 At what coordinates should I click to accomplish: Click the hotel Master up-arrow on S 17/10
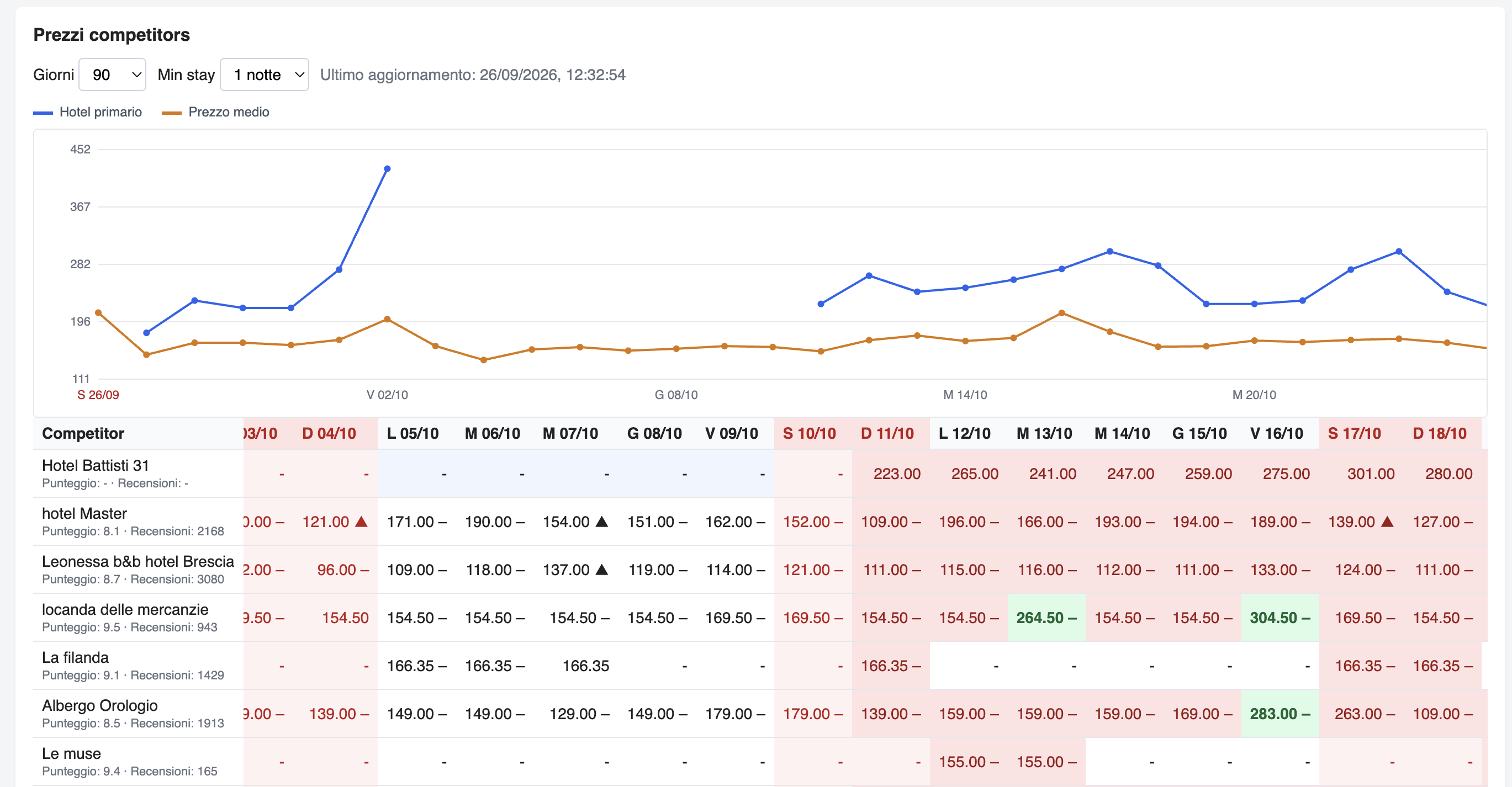pyautogui.click(x=1387, y=522)
